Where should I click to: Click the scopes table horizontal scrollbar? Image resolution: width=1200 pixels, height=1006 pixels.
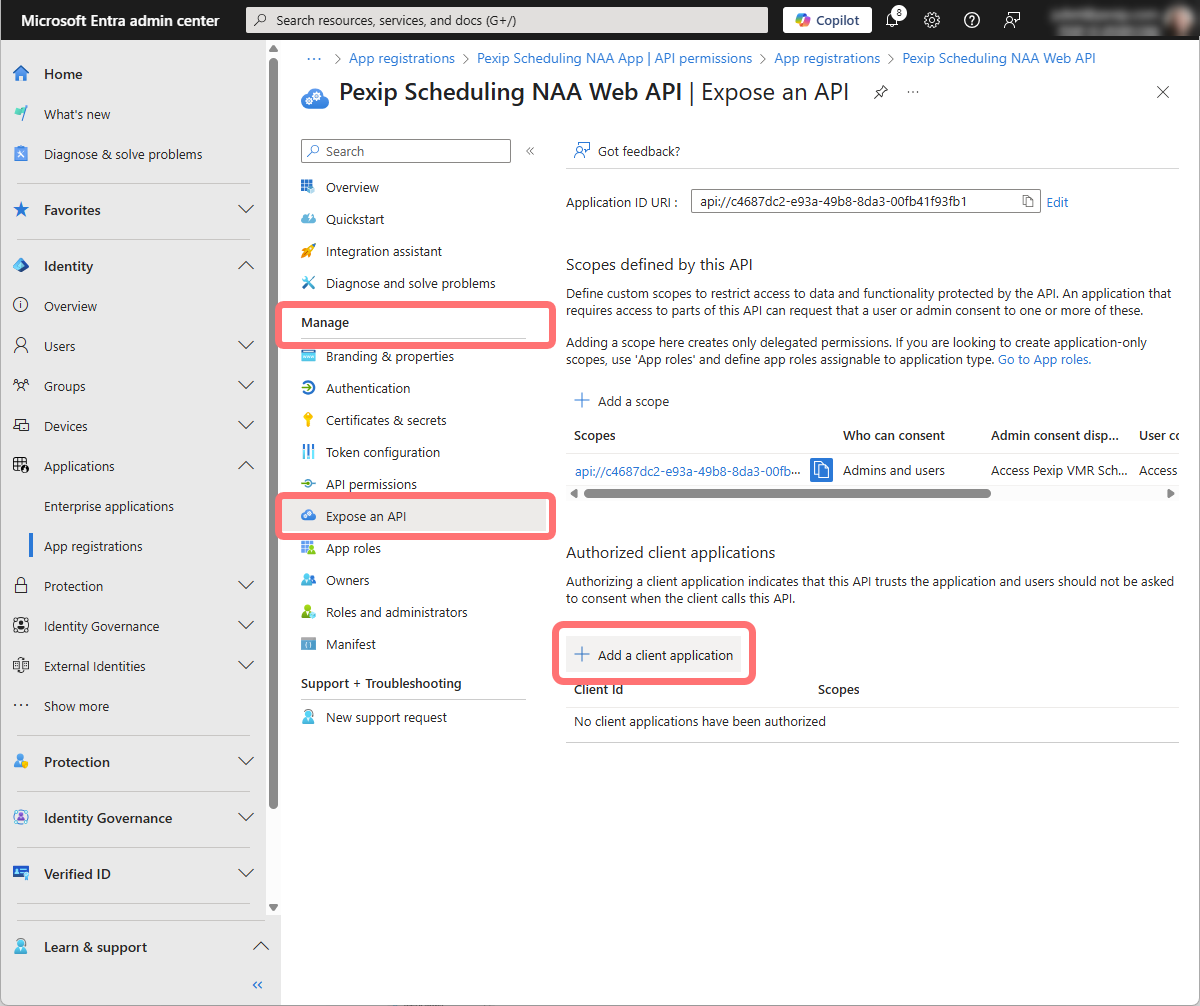[x=787, y=493]
